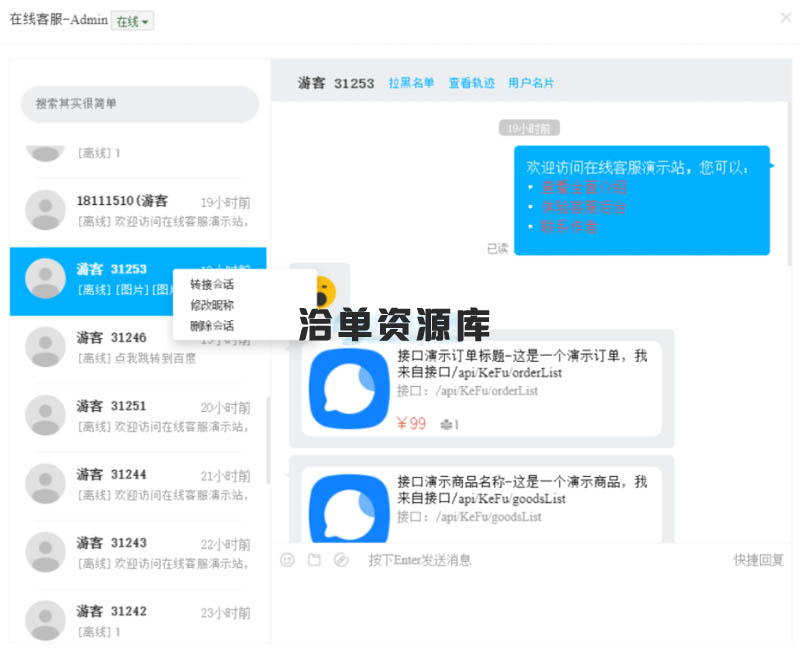
Task: Click avatar of visitor 31244
Action: [x=45, y=484]
